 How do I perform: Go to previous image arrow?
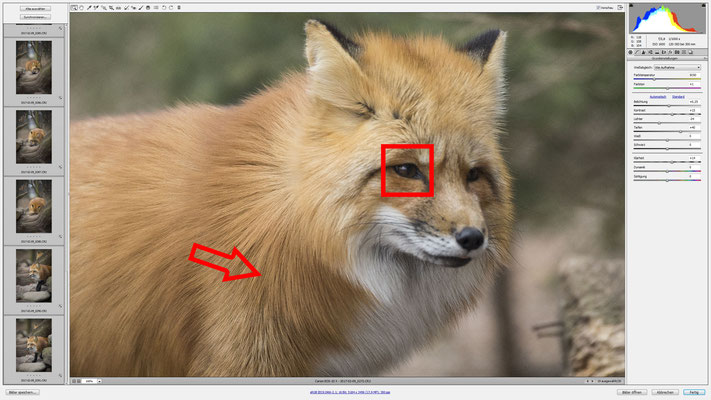click(x=587, y=381)
